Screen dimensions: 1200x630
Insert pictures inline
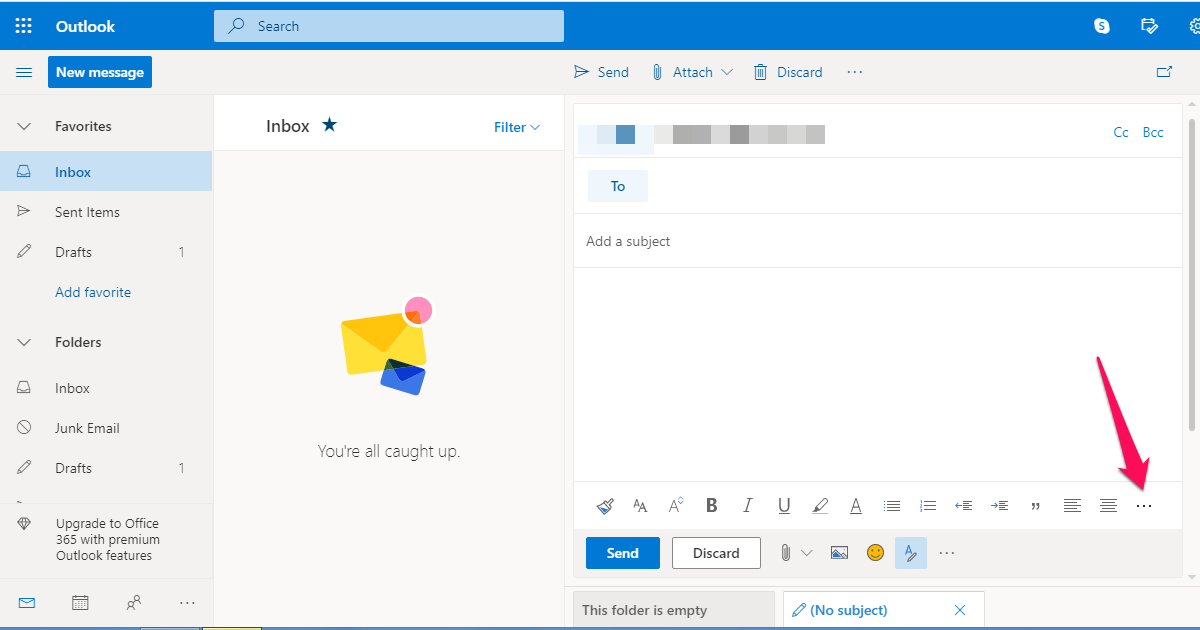click(839, 553)
